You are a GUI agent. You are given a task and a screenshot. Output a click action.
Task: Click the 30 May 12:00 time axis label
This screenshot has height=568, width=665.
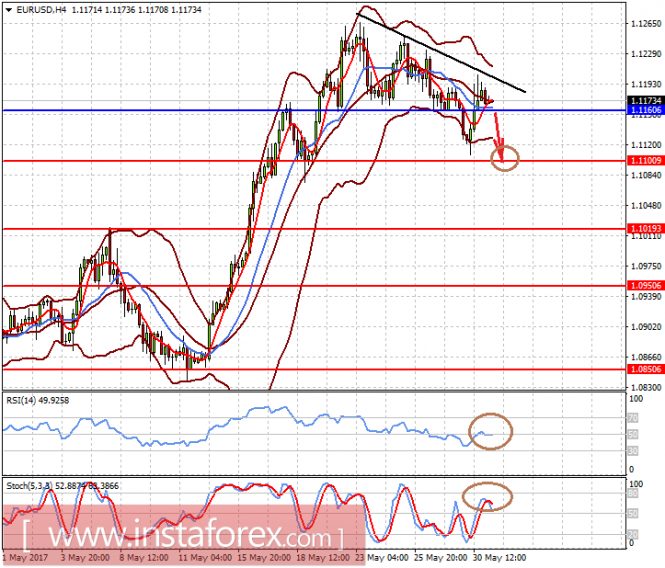point(499,557)
